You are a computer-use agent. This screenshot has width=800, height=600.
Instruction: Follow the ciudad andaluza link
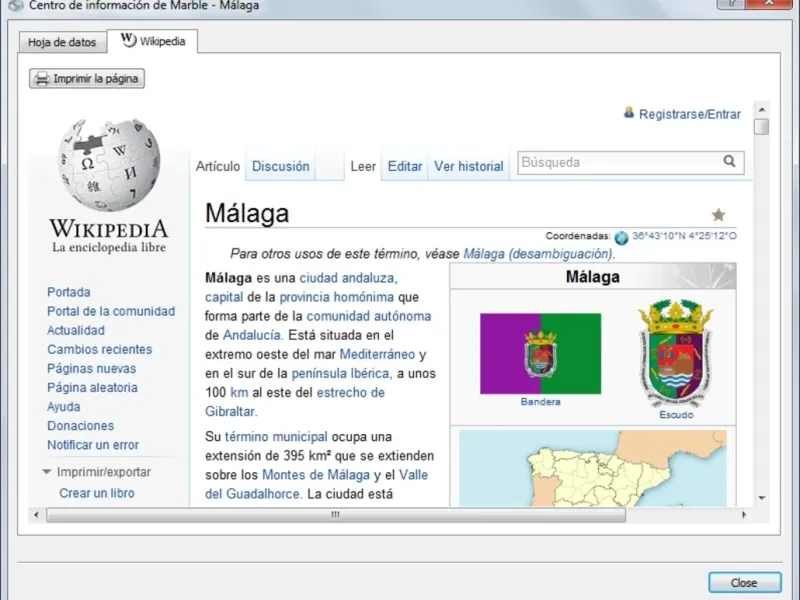pos(348,278)
